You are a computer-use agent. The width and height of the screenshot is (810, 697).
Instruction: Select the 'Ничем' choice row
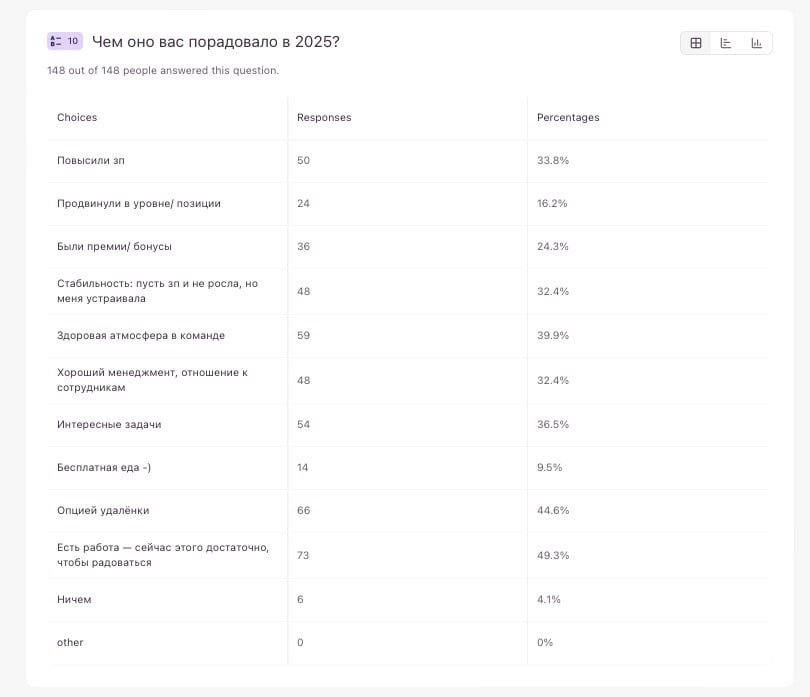(x=74, y=599)
